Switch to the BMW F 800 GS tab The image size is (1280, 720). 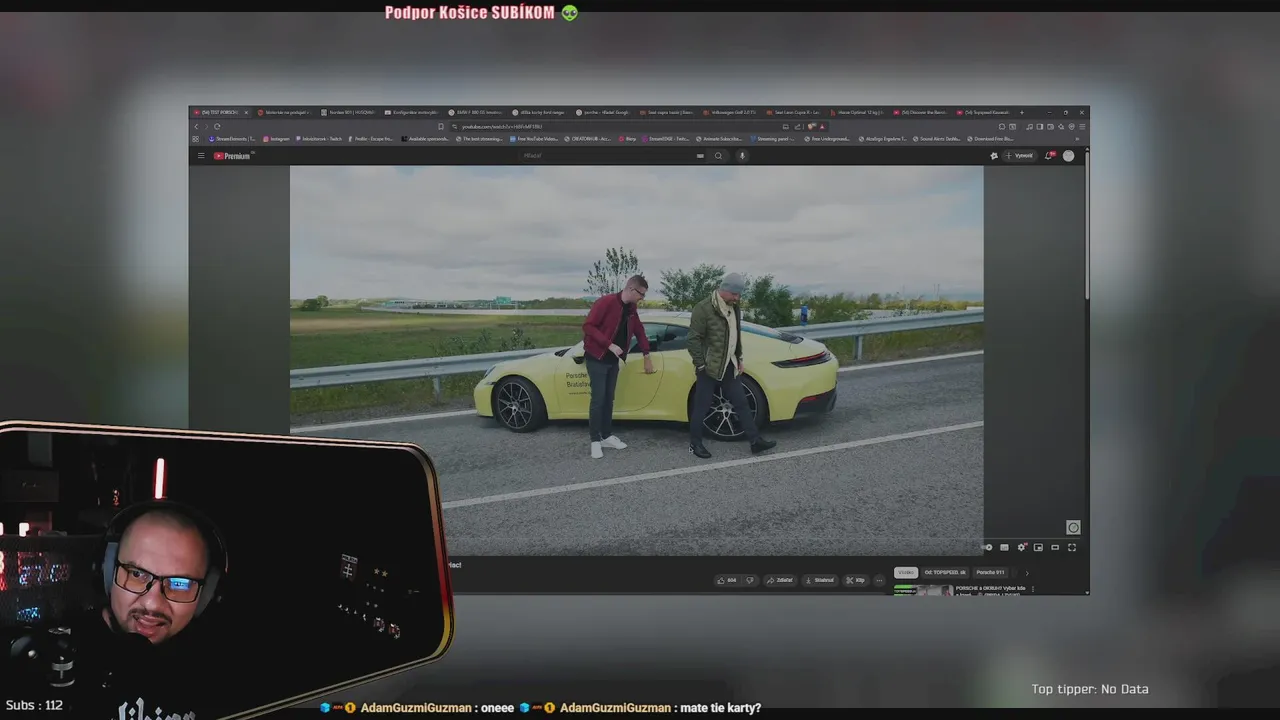pyautogui.click(x=475, y=113)
